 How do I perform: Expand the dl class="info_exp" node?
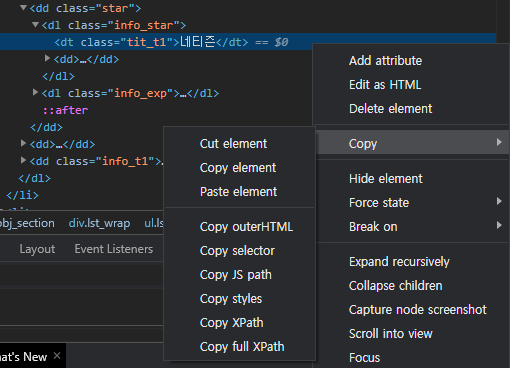[35, 92]
